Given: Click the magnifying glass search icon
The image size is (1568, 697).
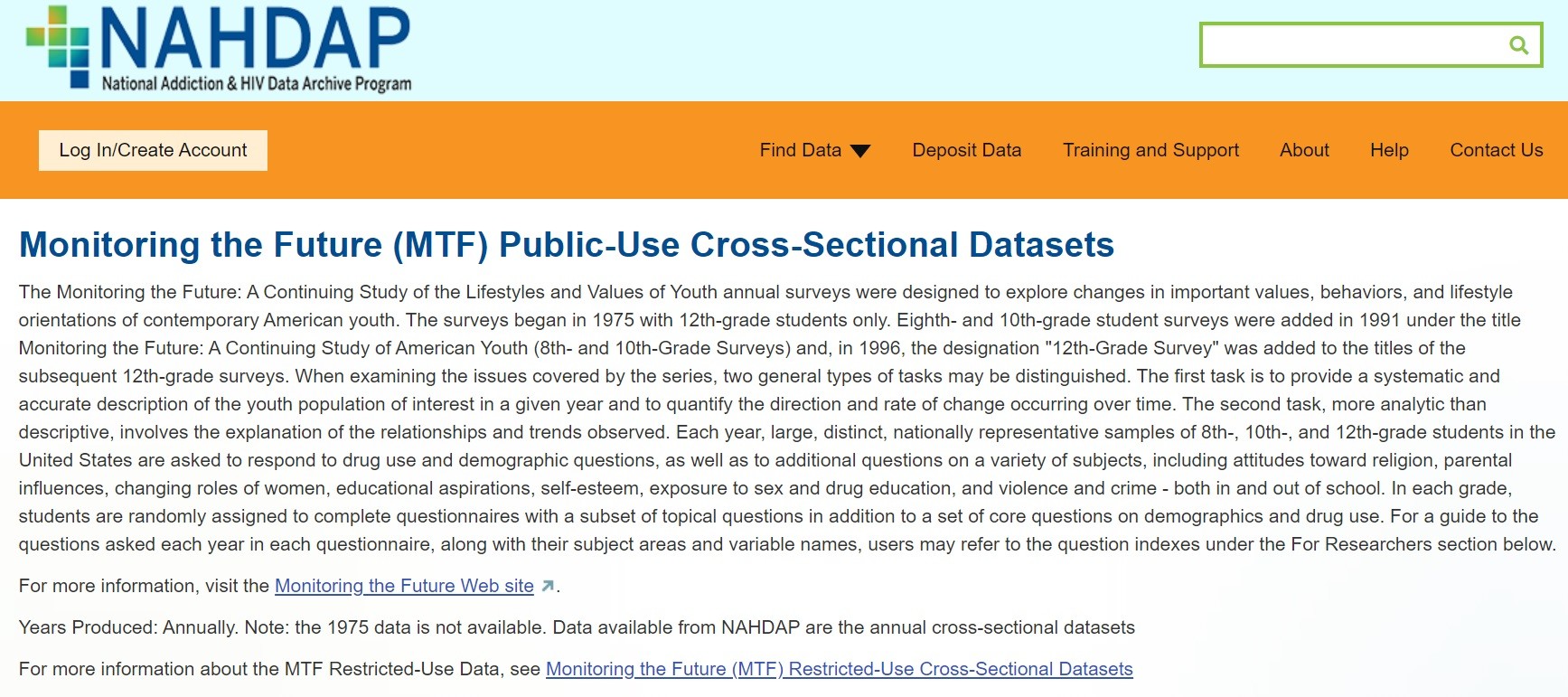Looking at the screenshot, I should 1518,45.
